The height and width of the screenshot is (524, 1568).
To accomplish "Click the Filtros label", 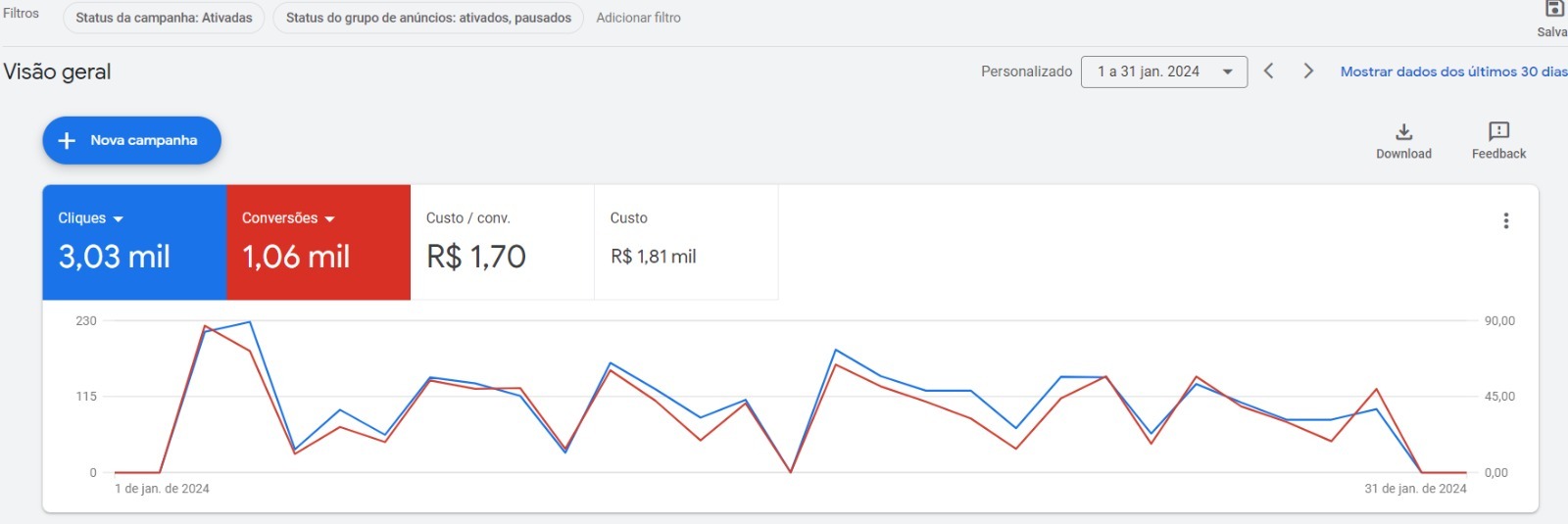I will pos(21,14).
